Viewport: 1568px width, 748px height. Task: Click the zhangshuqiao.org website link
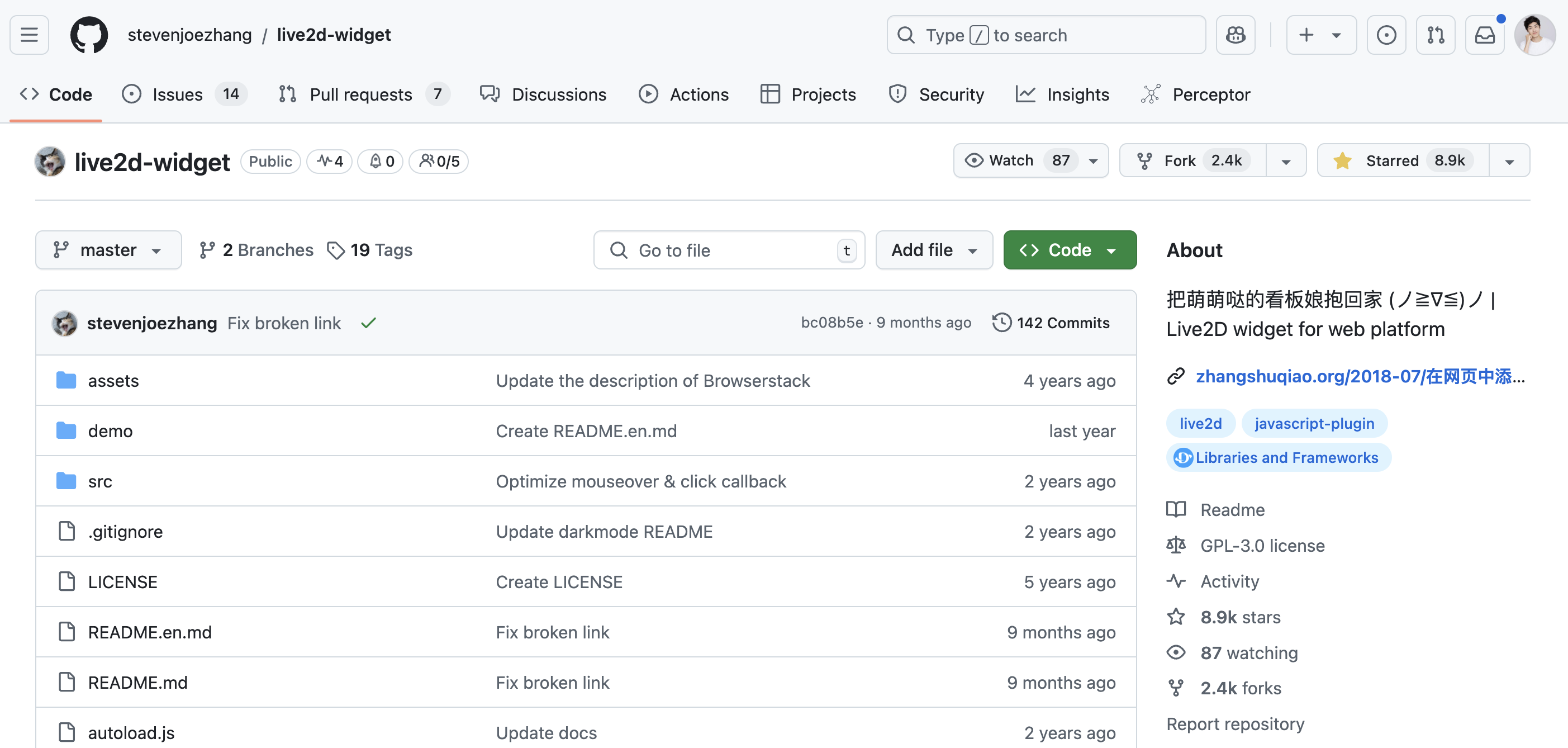(1363, 376)
